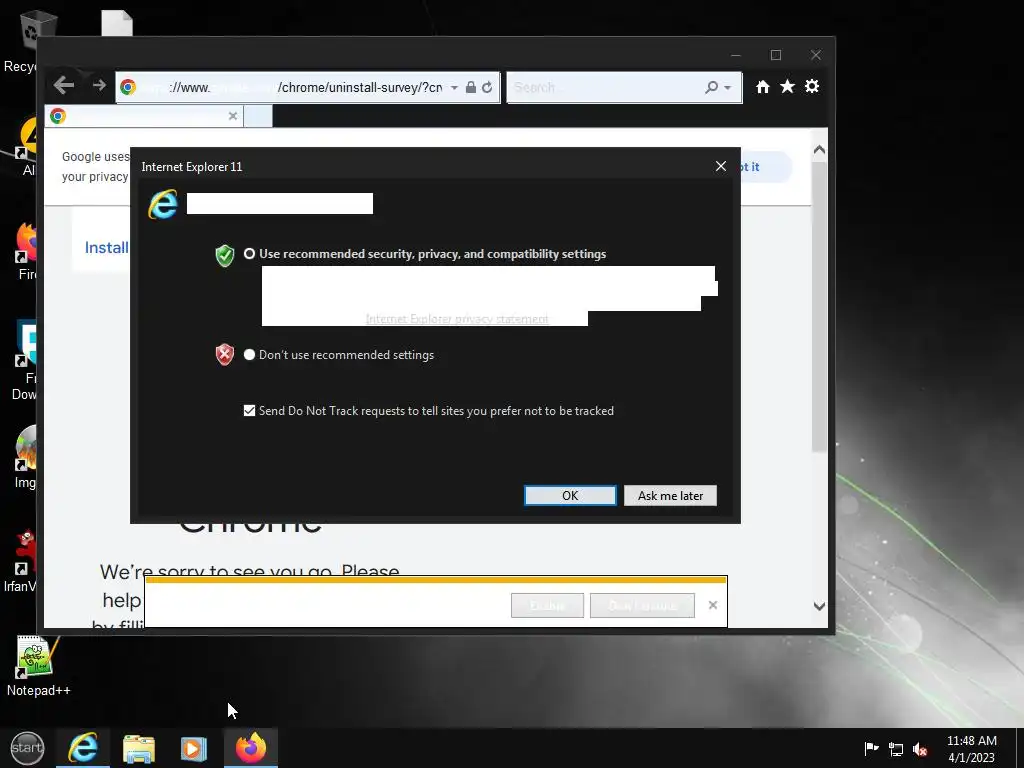Viewport: 1024px width, 768px height.
Task: Click muted volume tray icon
Action: 920,749
